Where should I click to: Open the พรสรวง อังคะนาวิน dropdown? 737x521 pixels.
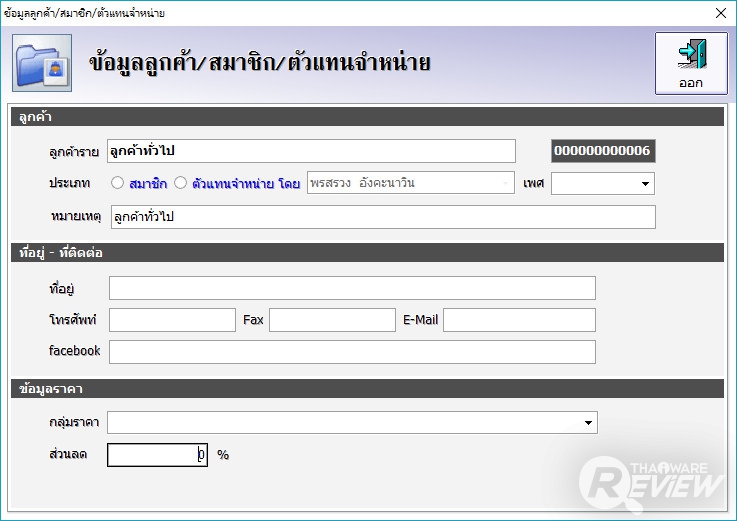point(411,183)
